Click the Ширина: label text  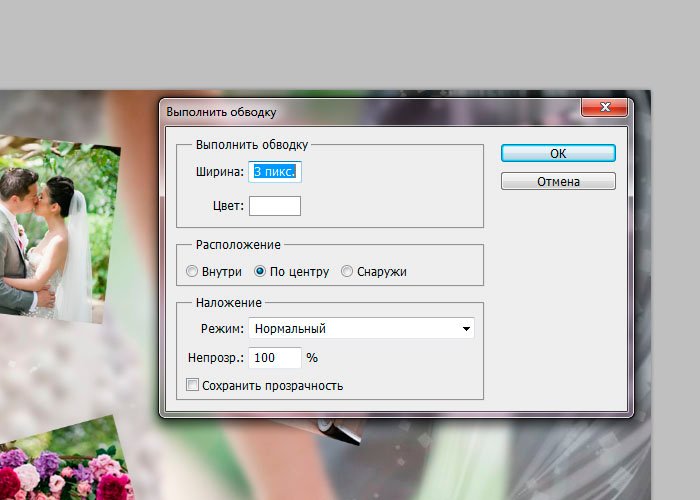[x=220, y=172]
